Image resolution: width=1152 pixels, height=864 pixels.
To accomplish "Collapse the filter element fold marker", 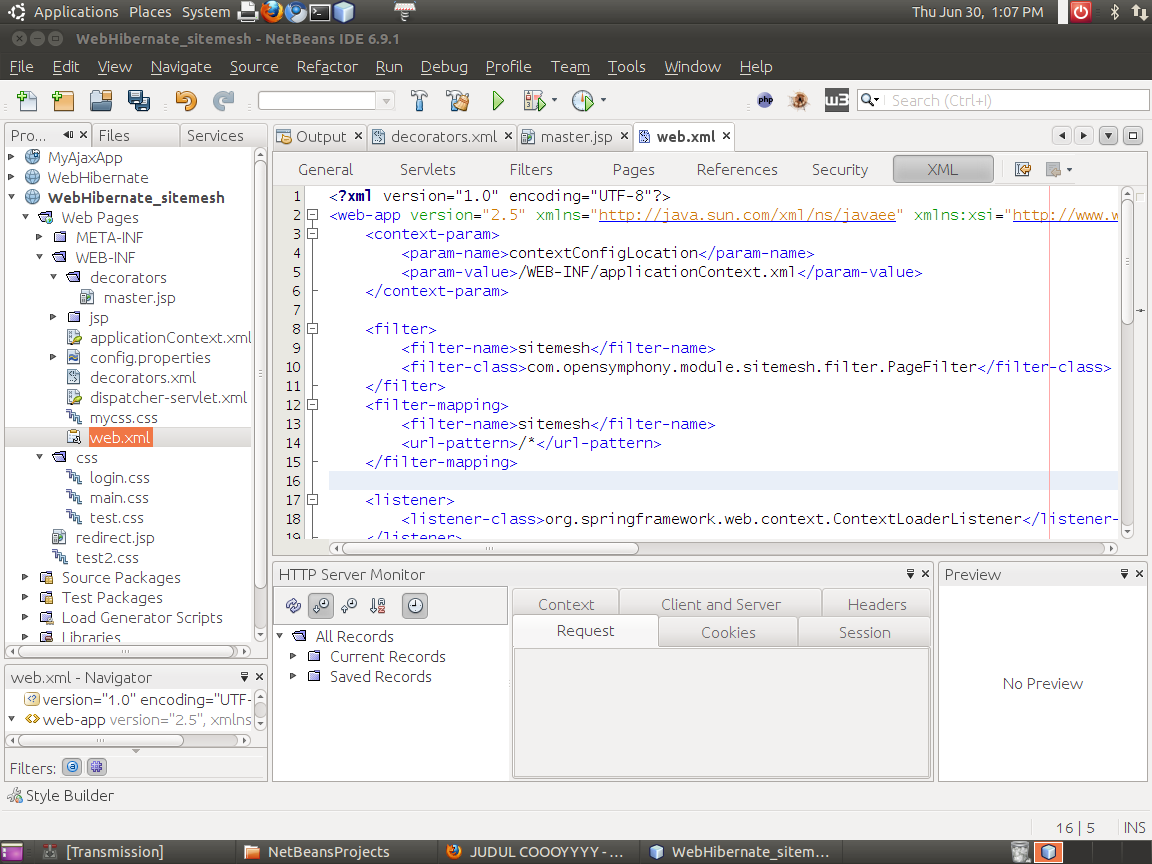I will (x=312, y=328).
